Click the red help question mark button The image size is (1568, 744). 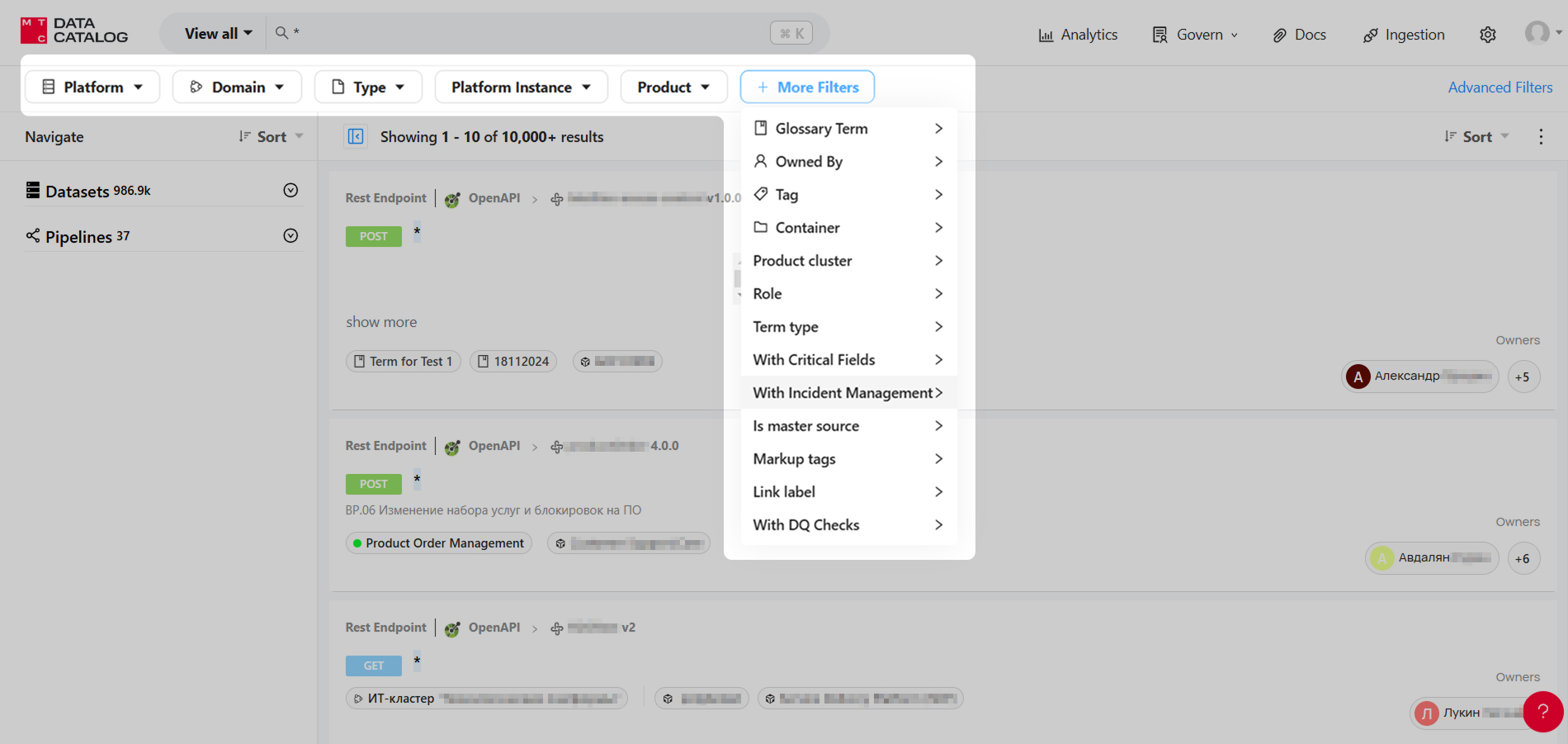click(x=1542, y=711)
